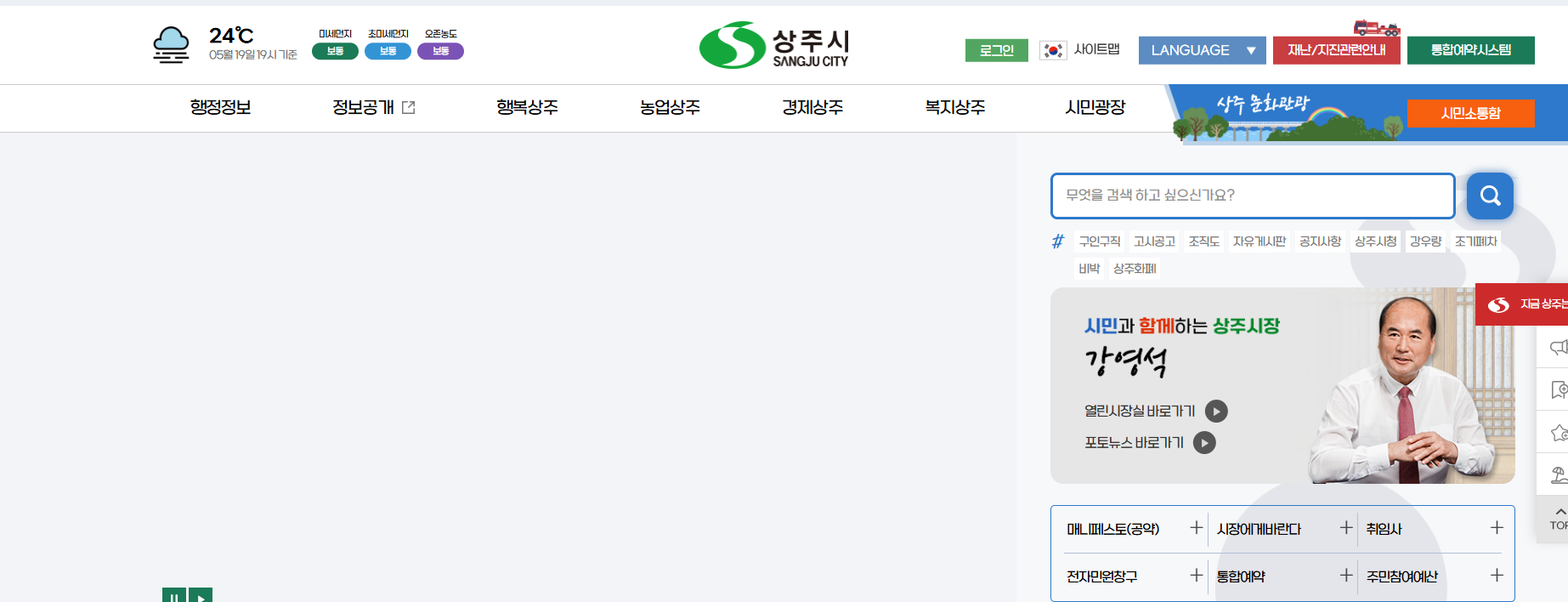Select the 비박 keyword tag

click(1090, 269)
